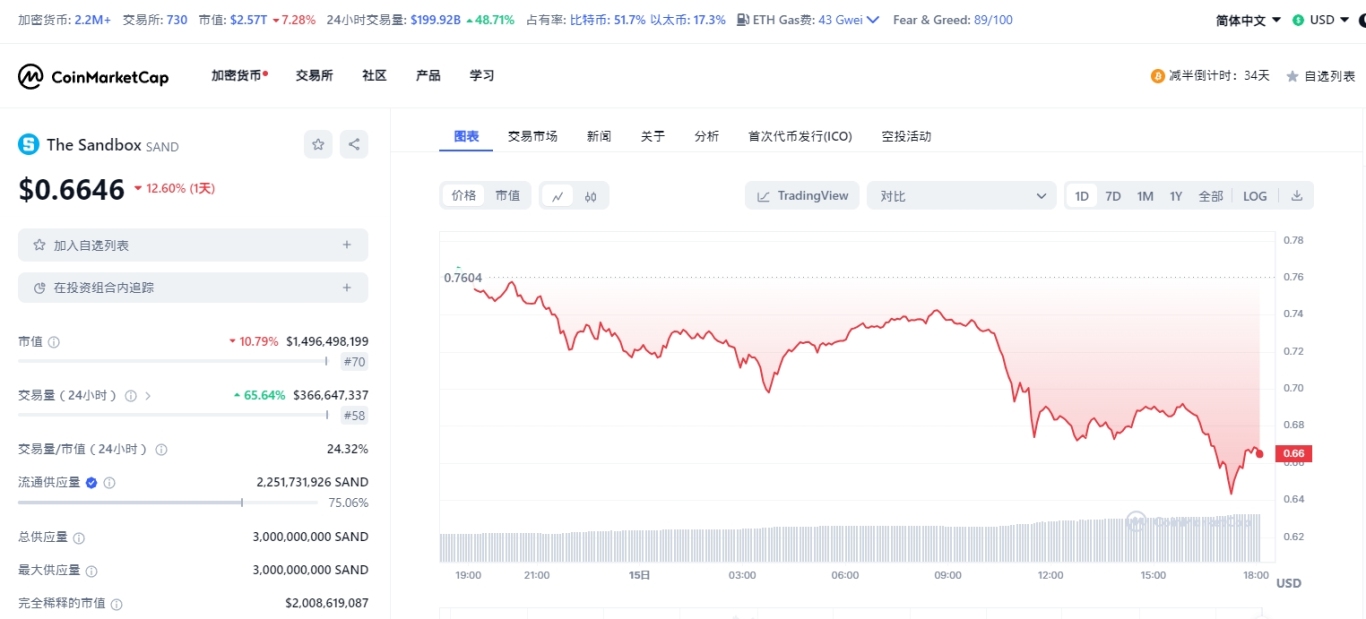
Task: Open the Products (产品) menu
Action: [x=428, y=76]
